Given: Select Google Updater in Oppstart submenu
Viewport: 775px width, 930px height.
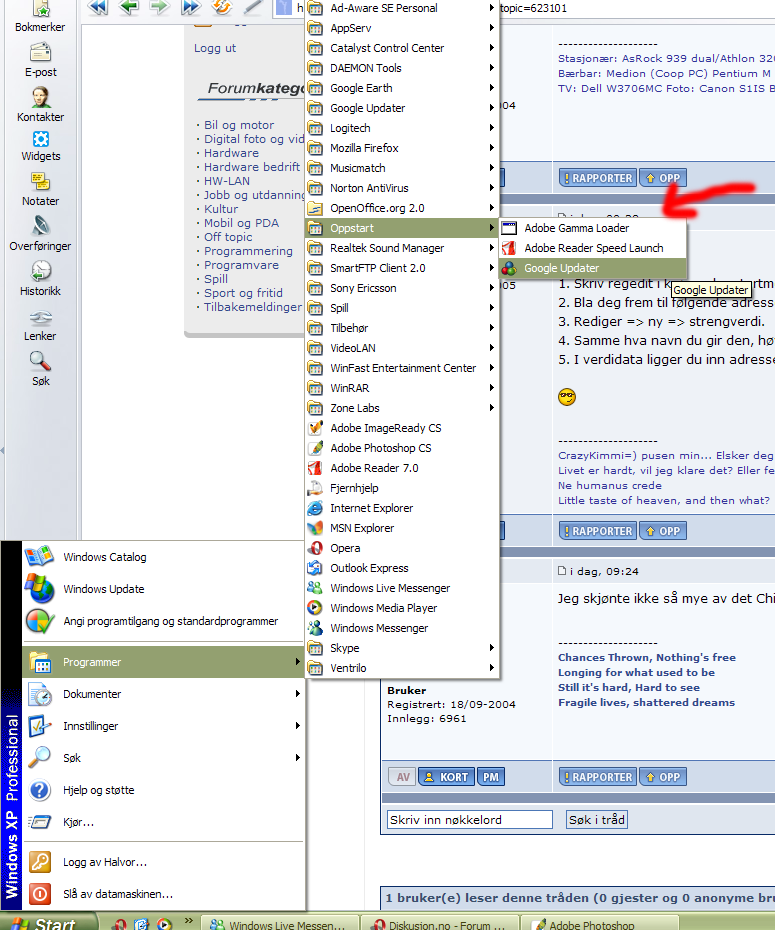Looking at the screenshot, I should tap(593, 268).
